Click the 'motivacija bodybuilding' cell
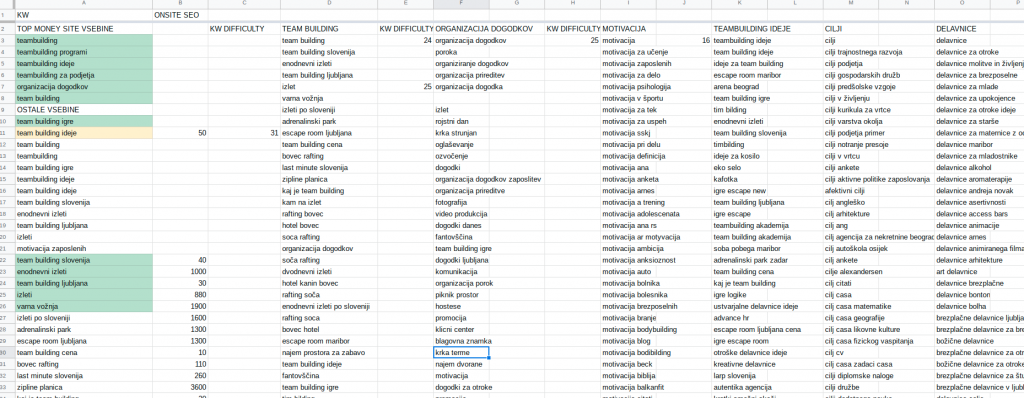 pyautogui.click(x=640, y=329)
